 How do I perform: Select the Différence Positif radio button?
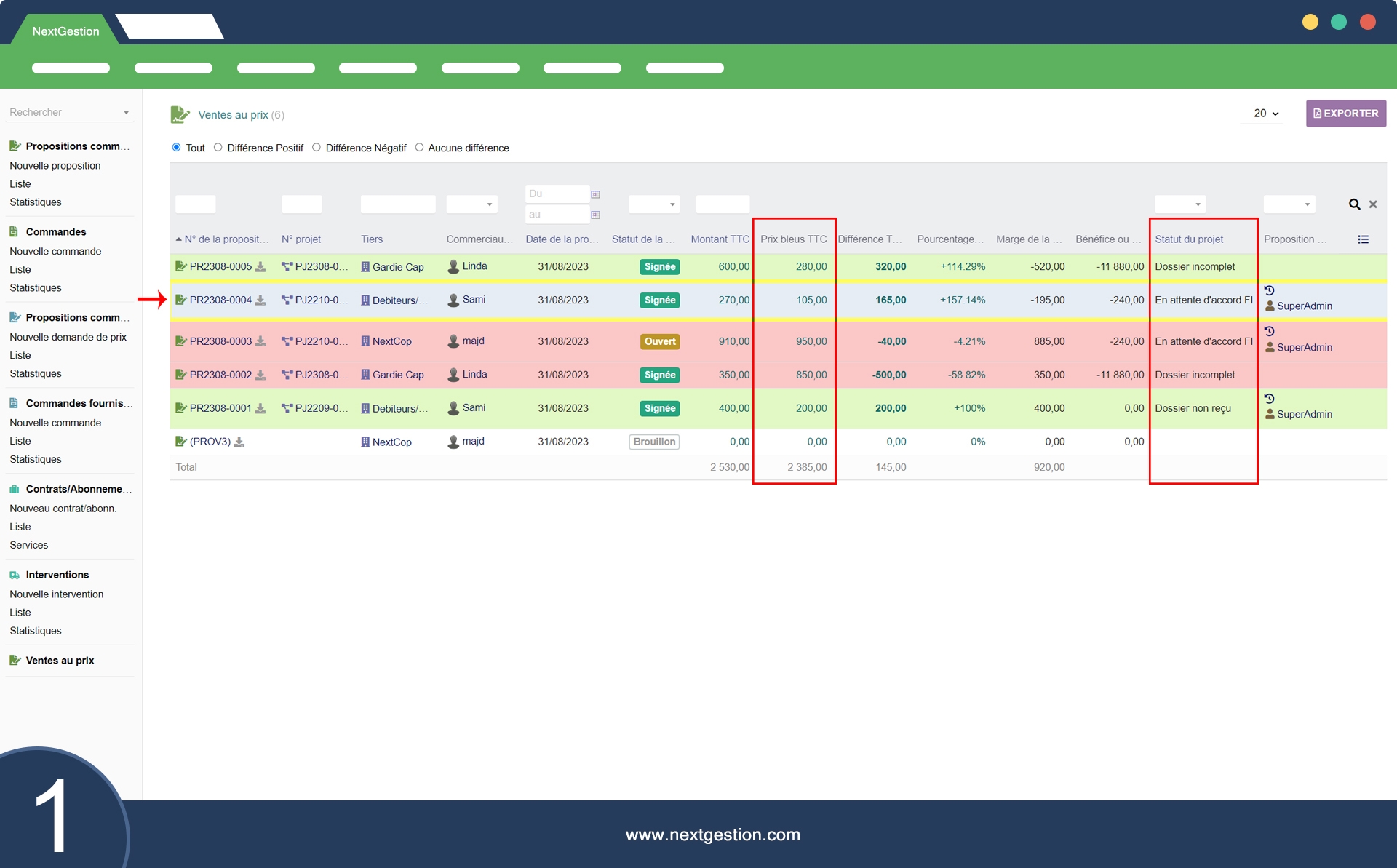[x=218, y=148]
